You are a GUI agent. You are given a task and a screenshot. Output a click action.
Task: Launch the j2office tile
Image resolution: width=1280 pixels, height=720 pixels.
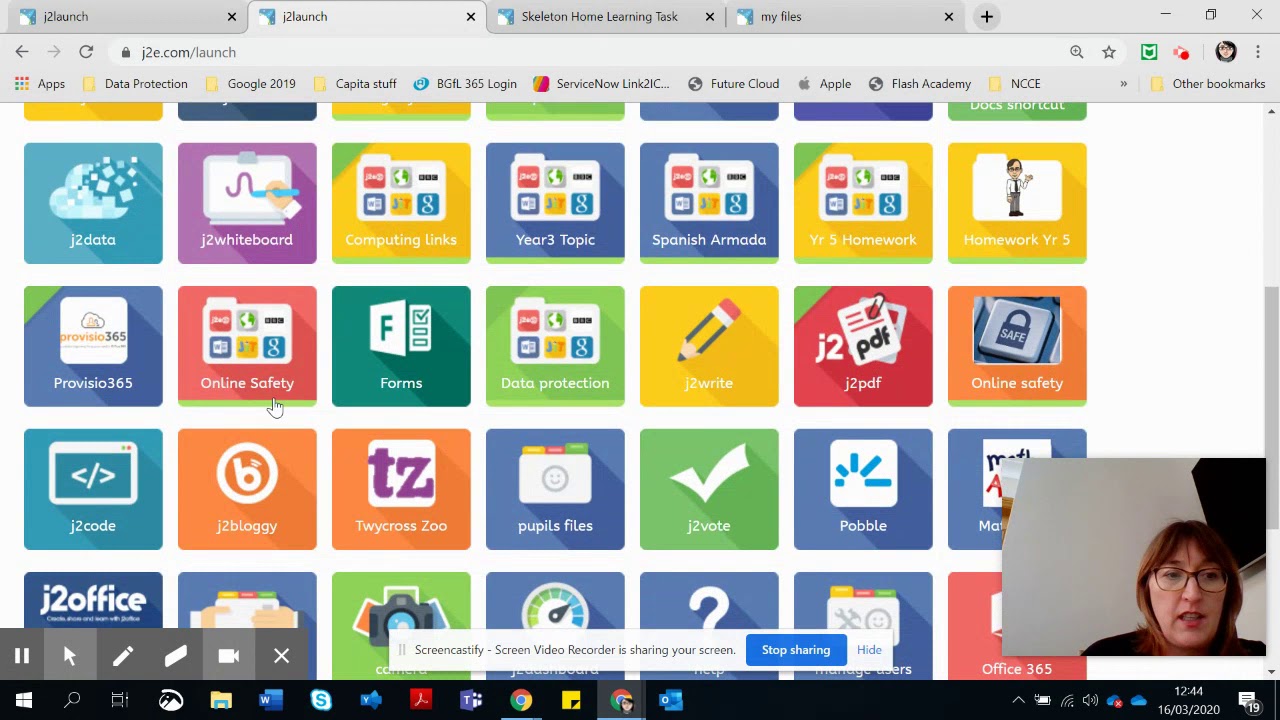(x=93, y=601)
